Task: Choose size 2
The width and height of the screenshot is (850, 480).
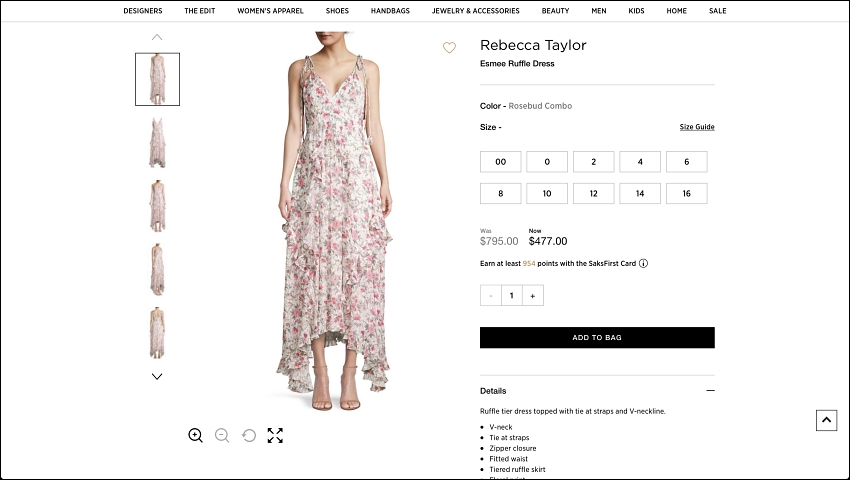Action: click(x=594, y=162)
